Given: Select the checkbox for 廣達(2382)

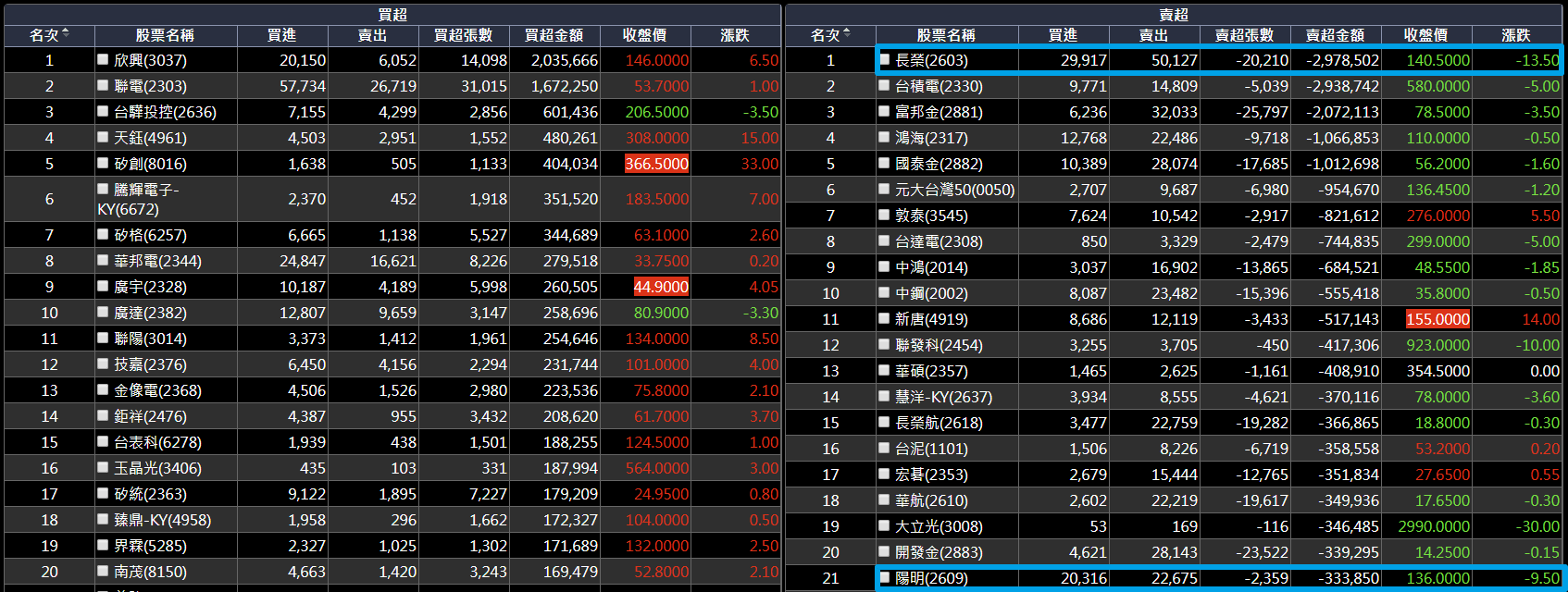Looking at the screenshot, I should [103, 313].
